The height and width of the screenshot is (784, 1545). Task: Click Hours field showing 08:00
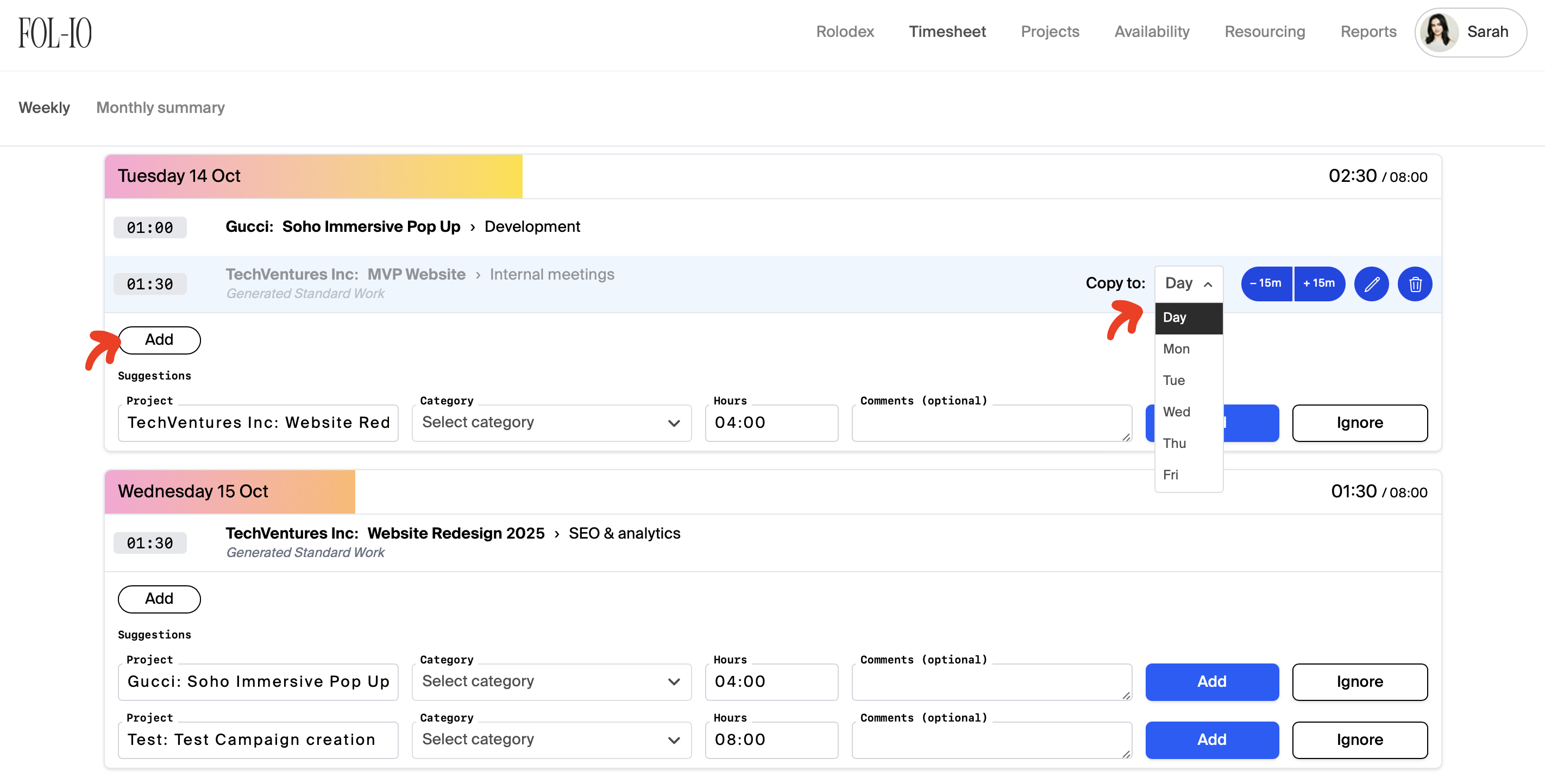point(771,739)
